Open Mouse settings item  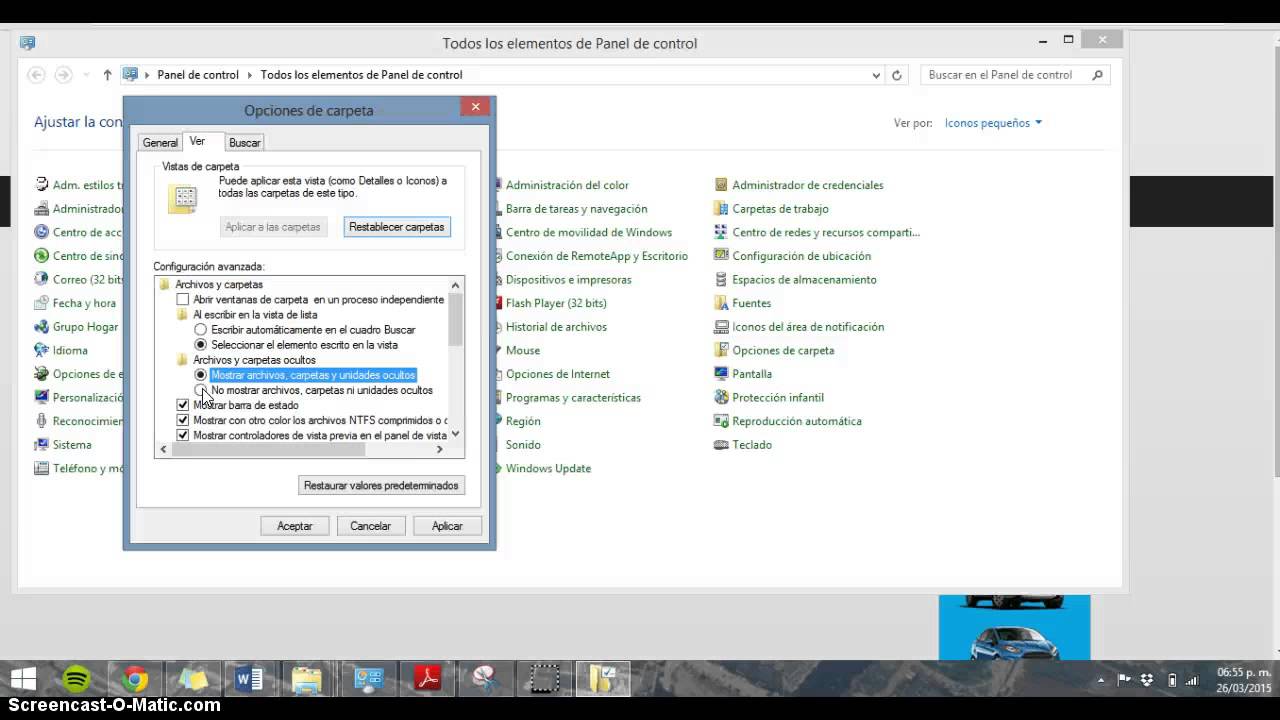522,350
